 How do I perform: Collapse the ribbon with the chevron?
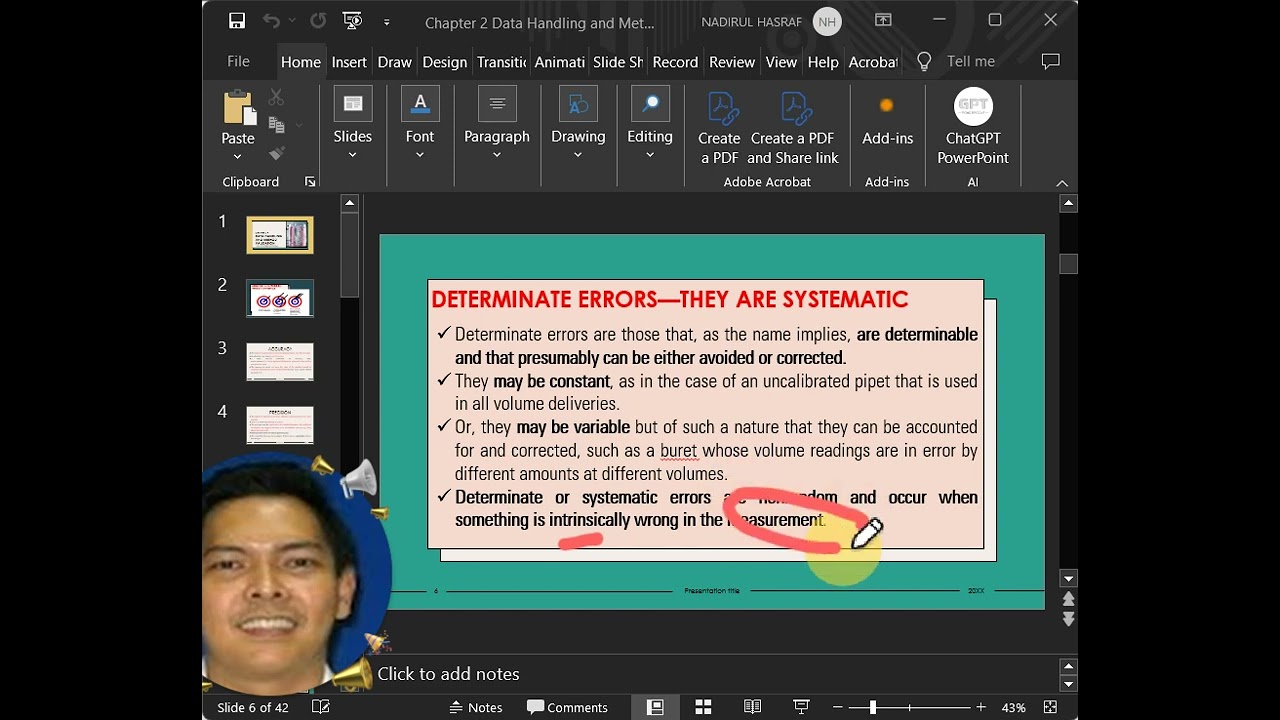point(1062,183)
